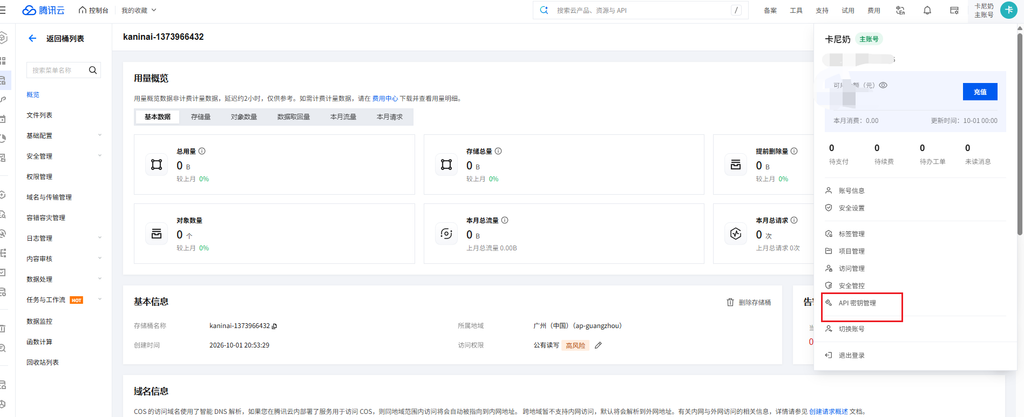Screen dimensions: 1024x417
Task: Switch to the 基本数据 tab
Action: tap(157, 117)
